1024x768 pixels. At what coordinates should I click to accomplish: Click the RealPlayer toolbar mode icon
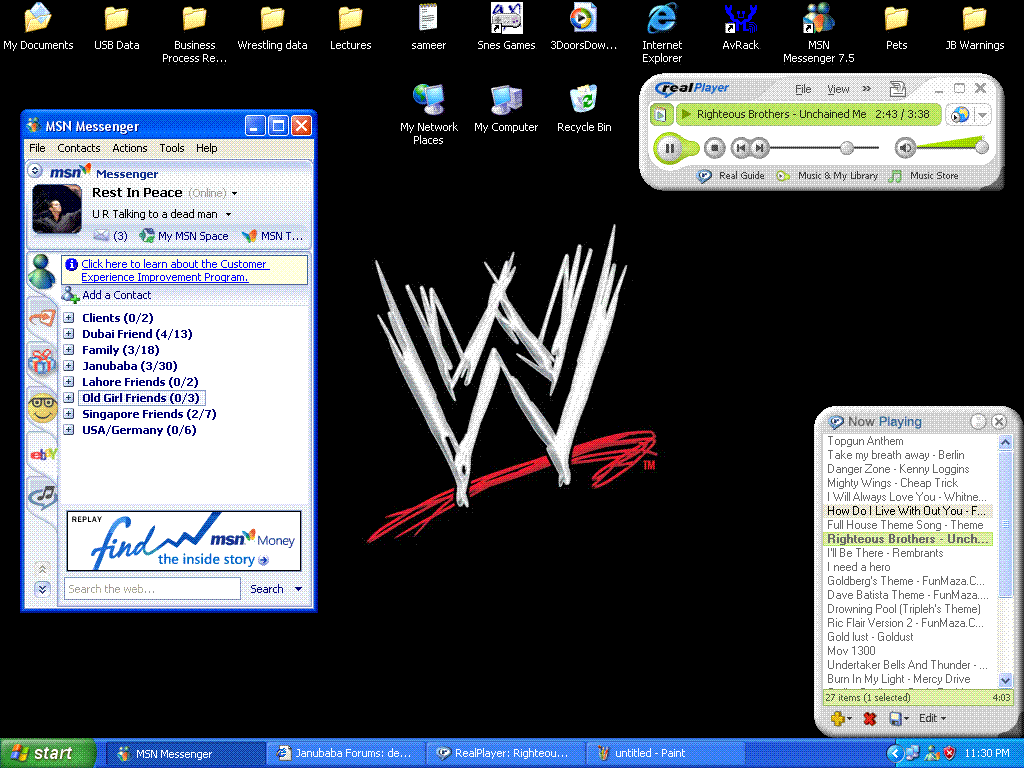pyautogui.click(x=898, y=88)
